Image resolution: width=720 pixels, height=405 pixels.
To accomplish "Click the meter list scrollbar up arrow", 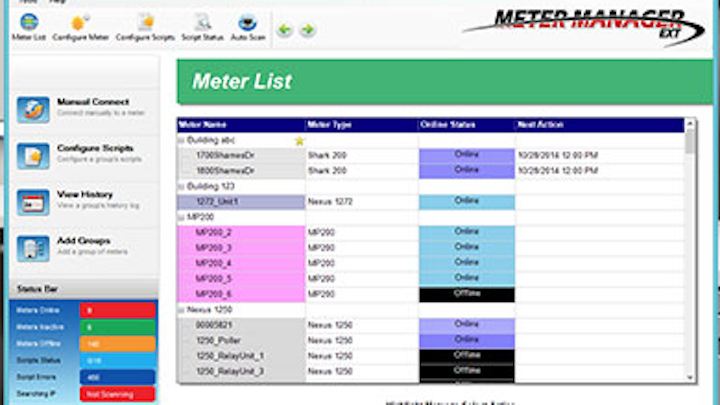I will (690, 124).
